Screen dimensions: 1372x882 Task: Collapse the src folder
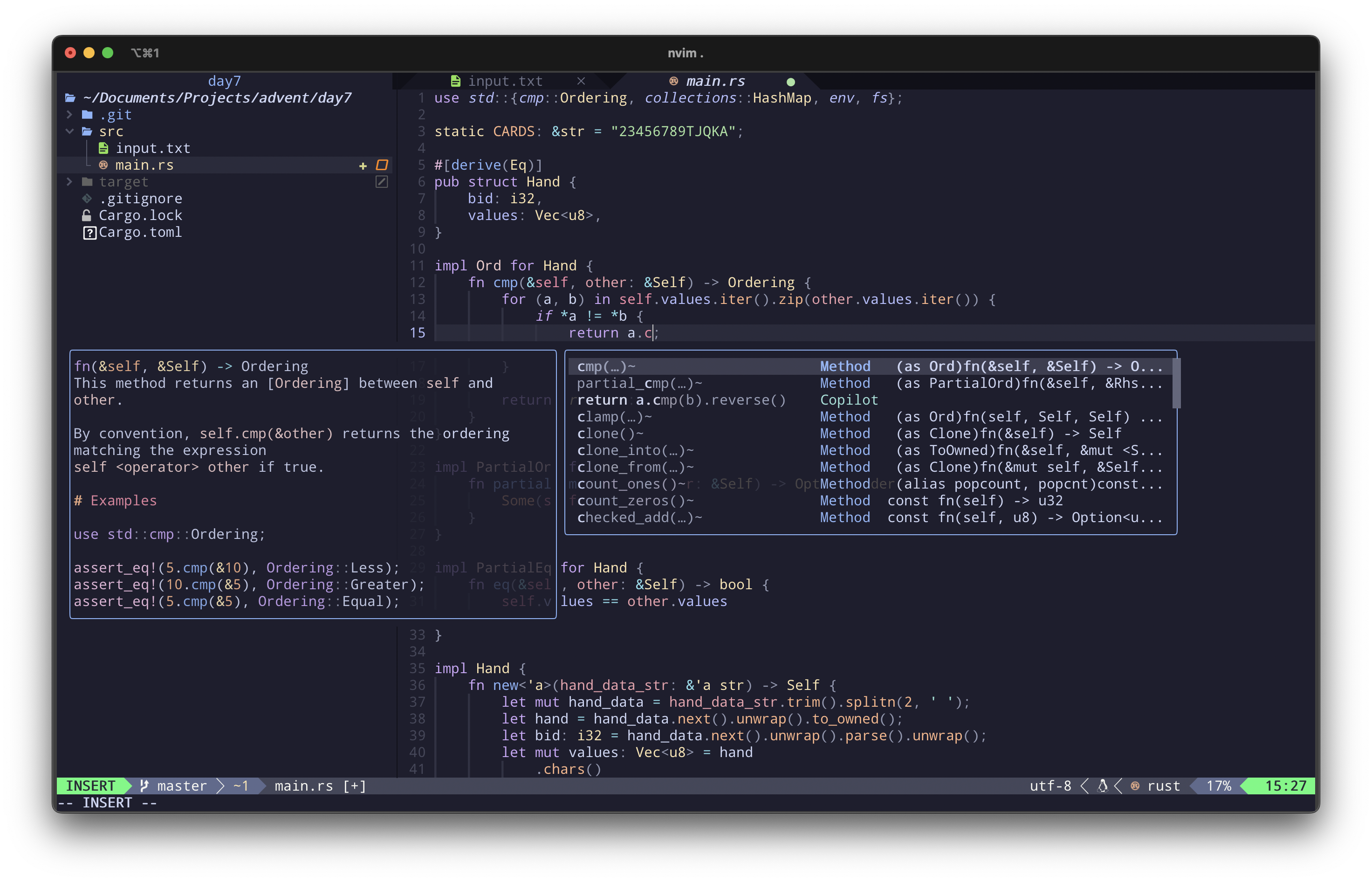[x=69, y=131]
